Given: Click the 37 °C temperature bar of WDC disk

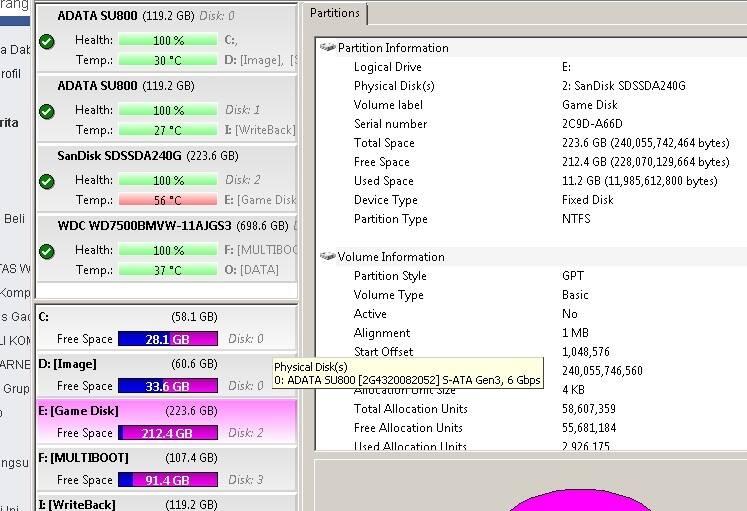Looking at the screenshot, I should 168,270.
